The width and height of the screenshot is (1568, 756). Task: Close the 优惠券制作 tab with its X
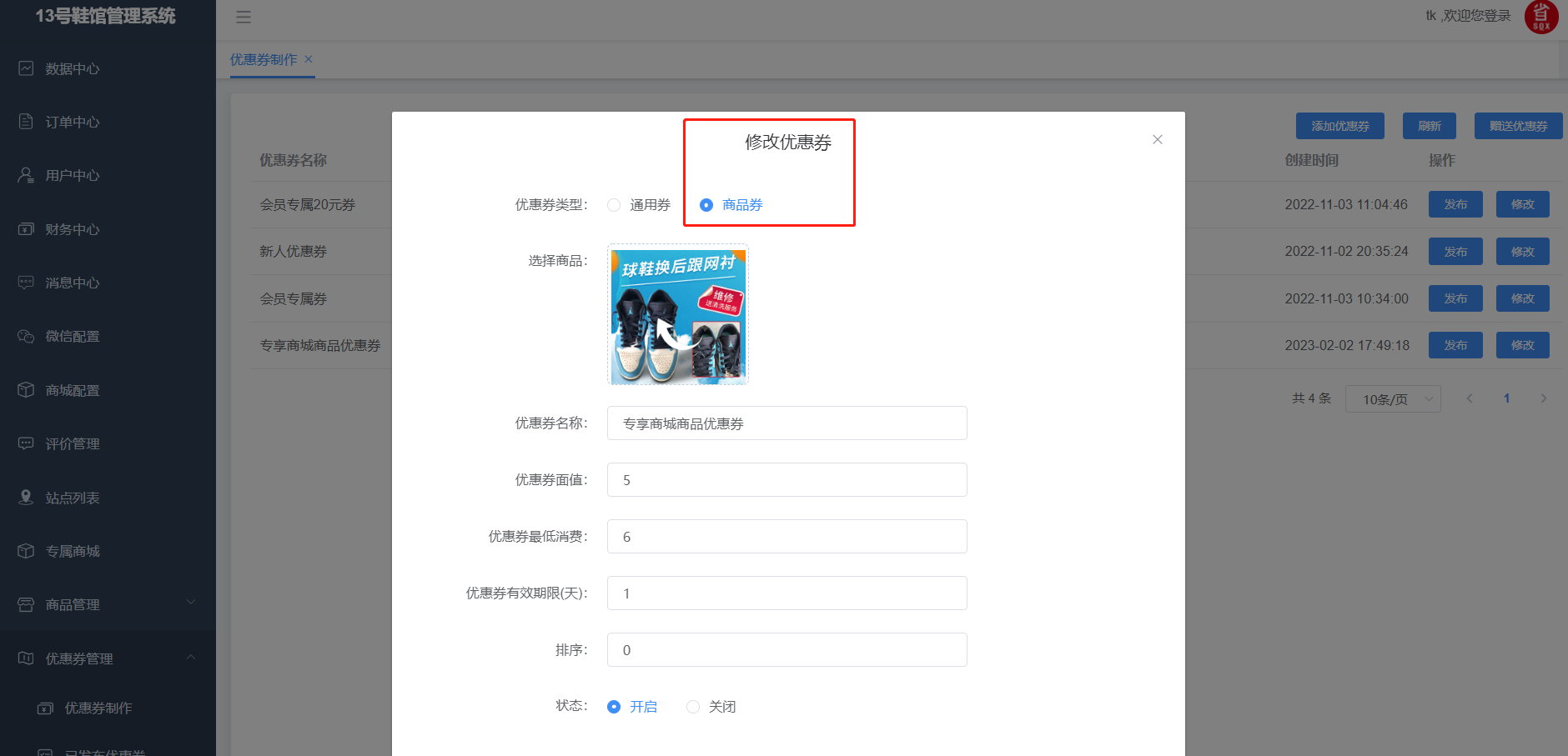coord(309,59)
